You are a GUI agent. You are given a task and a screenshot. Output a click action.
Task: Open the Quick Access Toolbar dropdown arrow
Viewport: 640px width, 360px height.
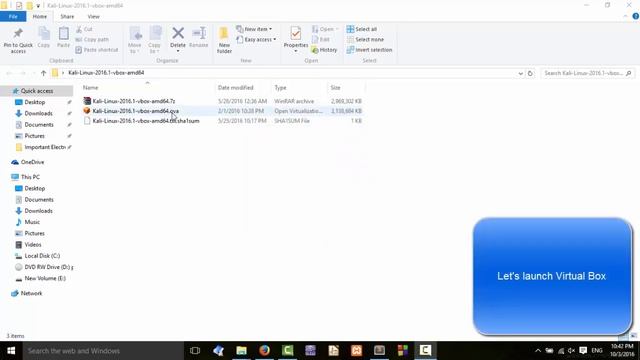click(x=38, y=6)
